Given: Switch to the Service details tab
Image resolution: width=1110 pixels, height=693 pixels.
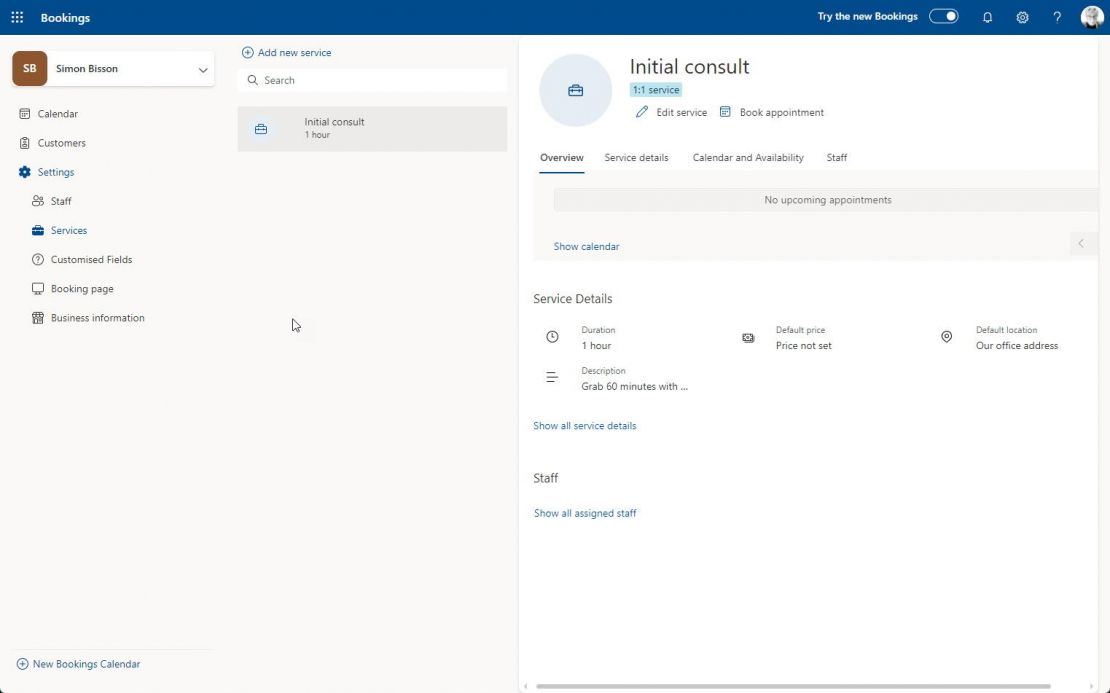Looking at the screenshot, I should 636,157.
